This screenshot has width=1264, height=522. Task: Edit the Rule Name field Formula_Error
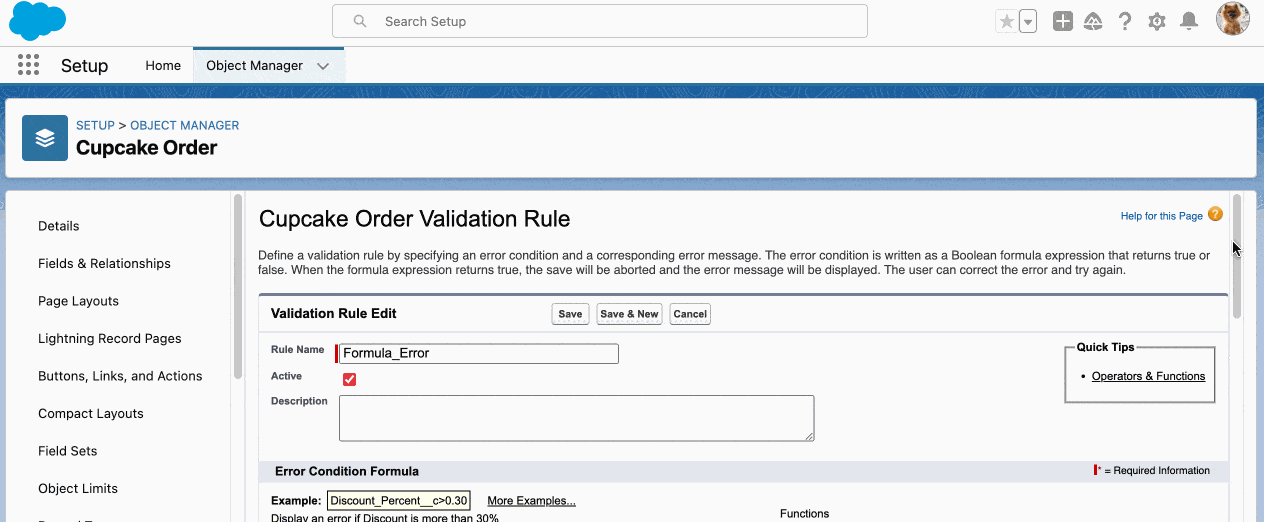(x=479, y=353)
